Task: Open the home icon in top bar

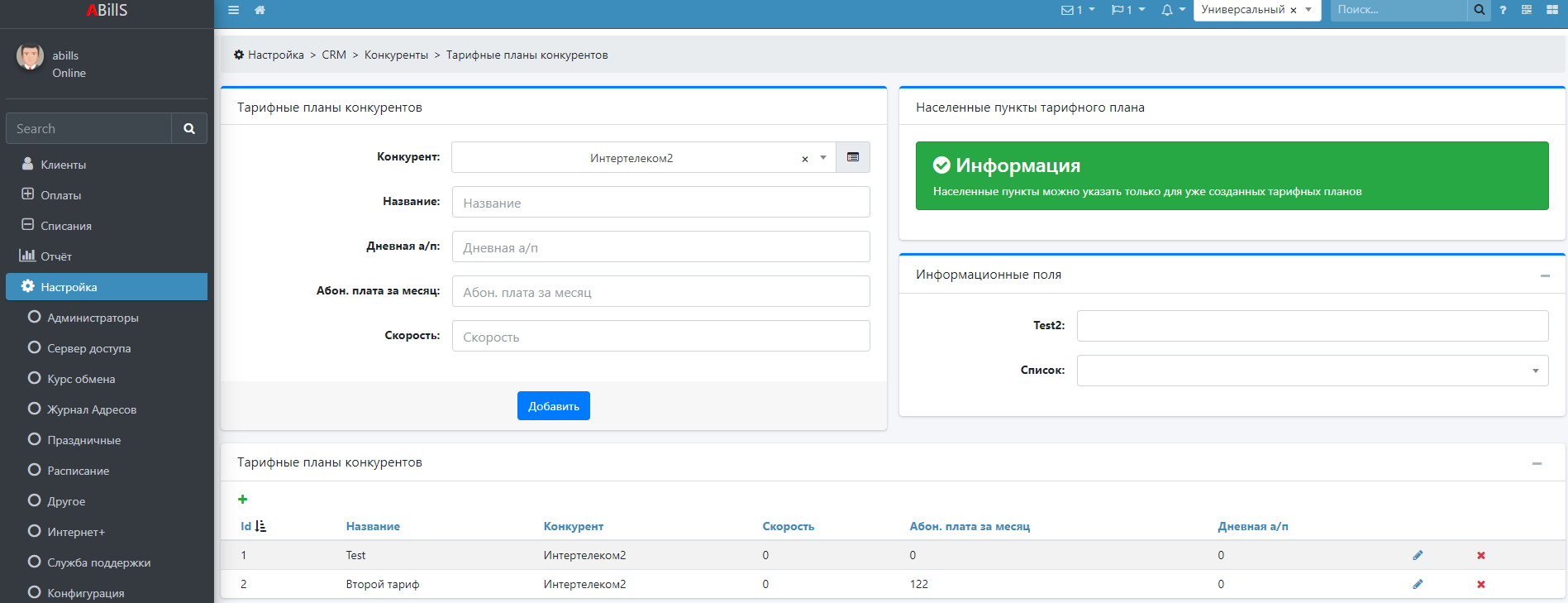Action: 260,10
